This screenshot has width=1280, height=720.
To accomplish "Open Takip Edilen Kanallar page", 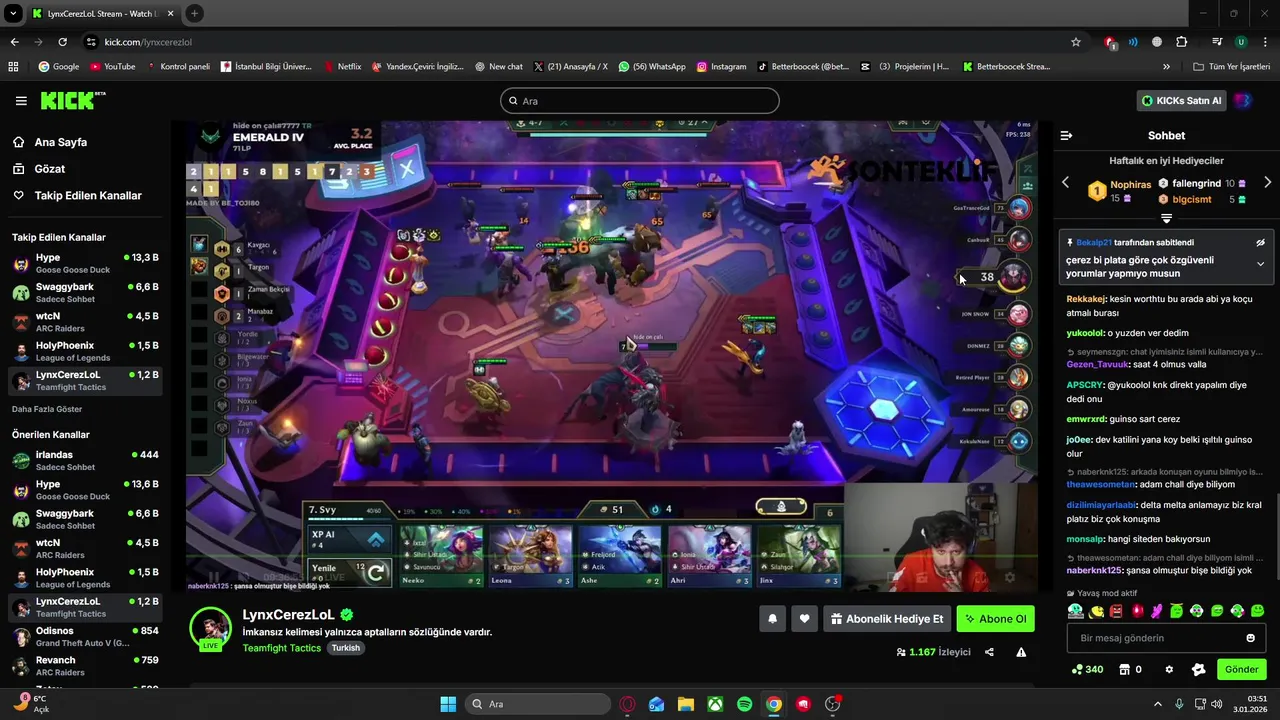I will [88, 196].
